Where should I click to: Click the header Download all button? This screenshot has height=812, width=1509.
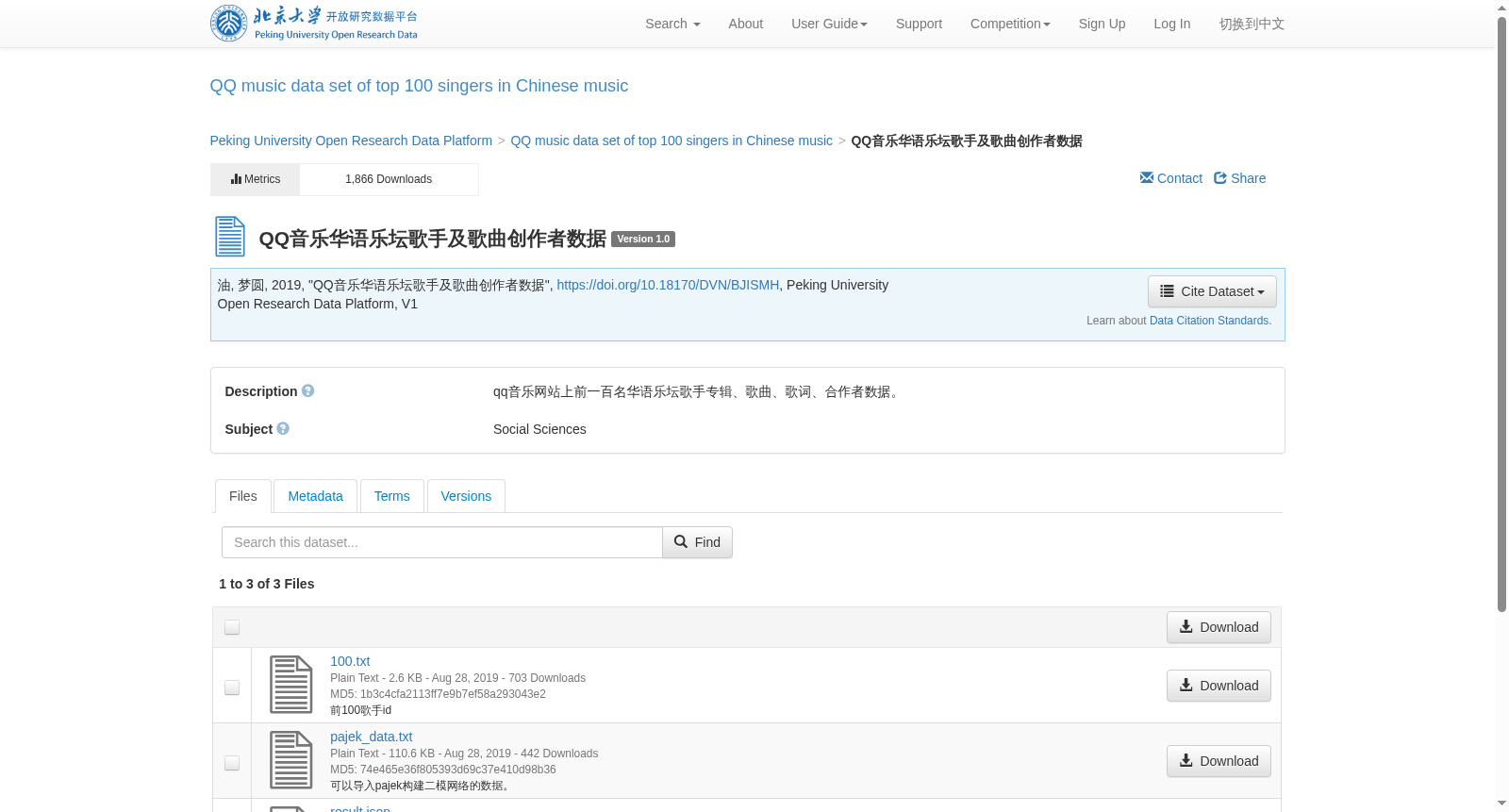coord(1219,627)
